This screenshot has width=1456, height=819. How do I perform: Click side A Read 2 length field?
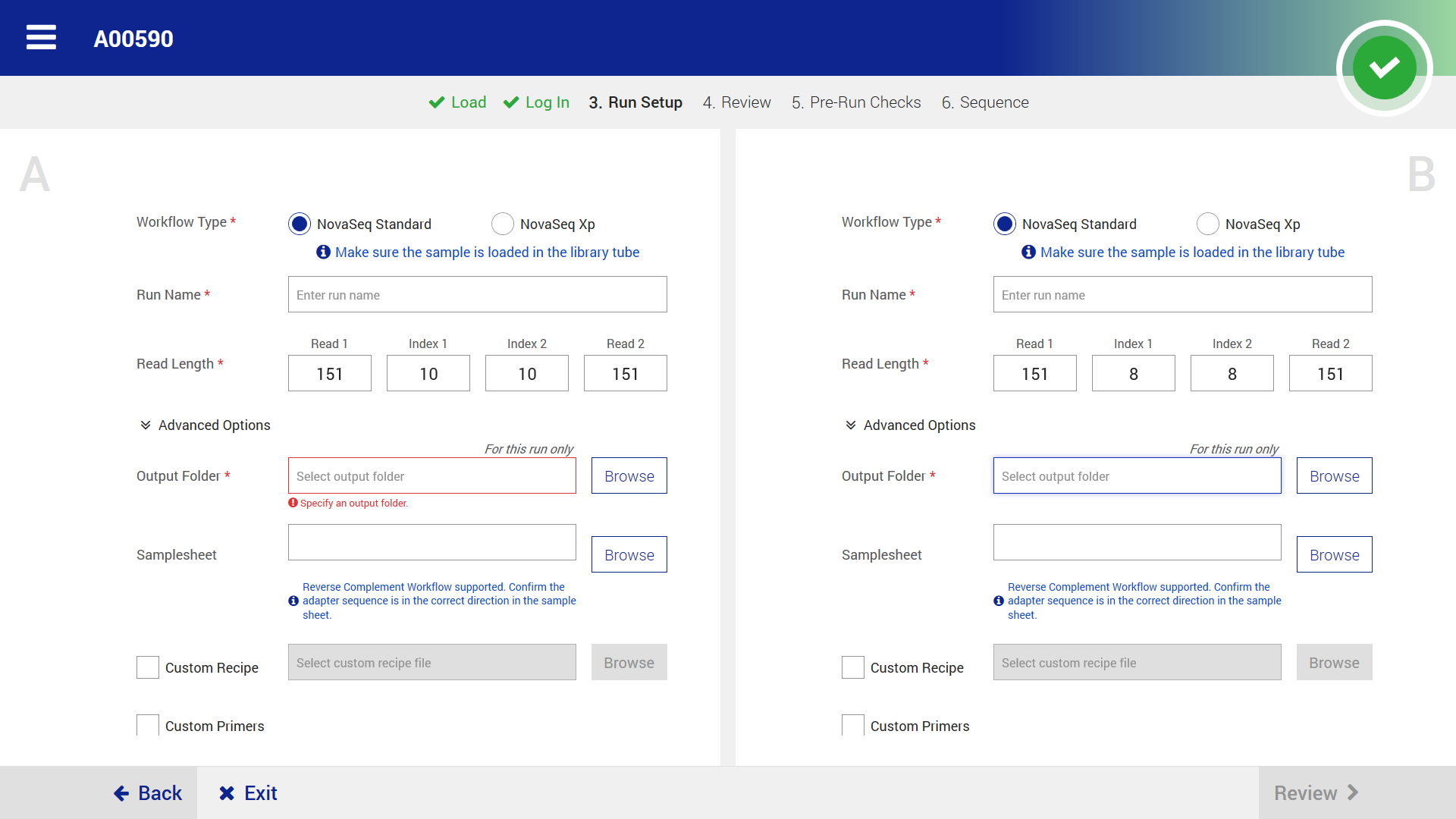click(x=626, y=373)
